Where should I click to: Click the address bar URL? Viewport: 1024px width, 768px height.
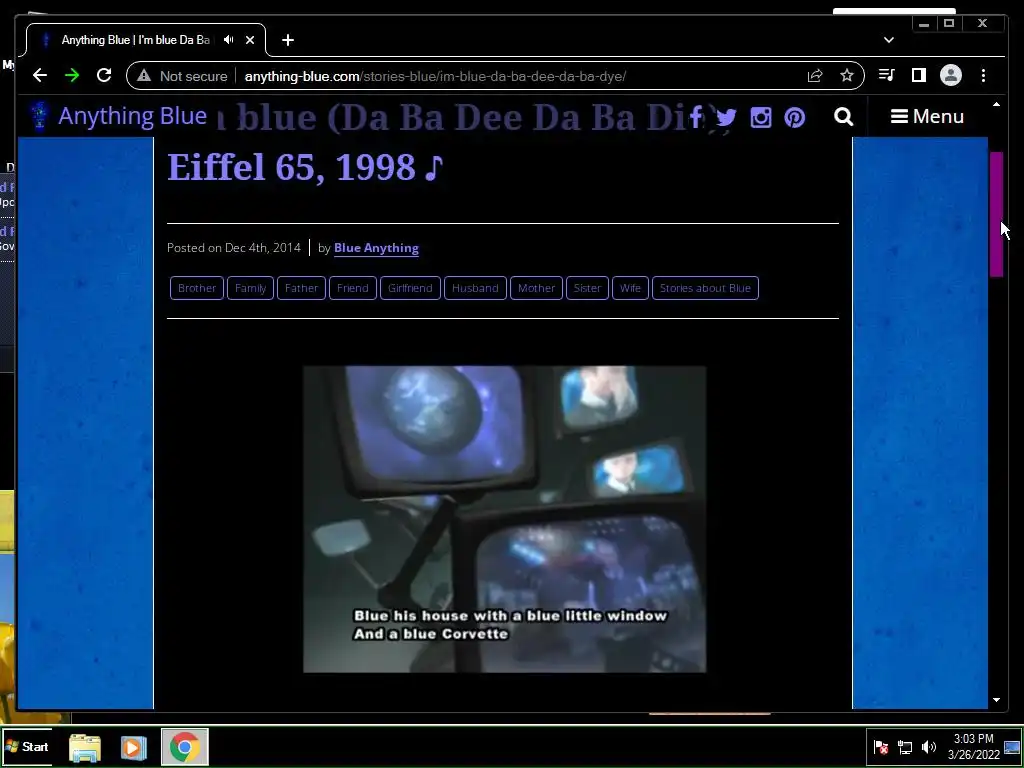click(x=435, y=76)
